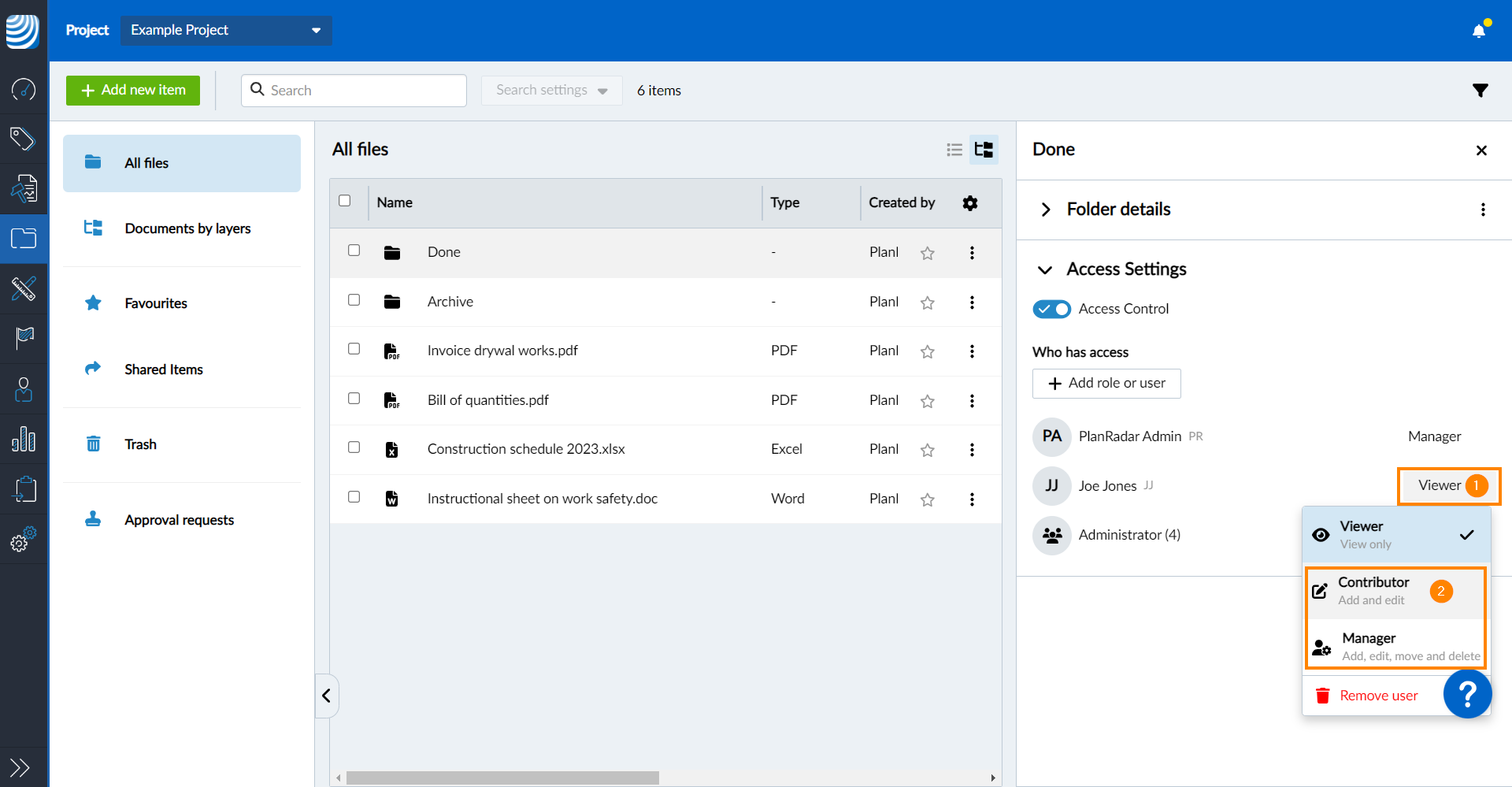Screen dimensions: 1512x787
Task: Click the horizontal scrollbar below the file list
Action: point(502,778)
